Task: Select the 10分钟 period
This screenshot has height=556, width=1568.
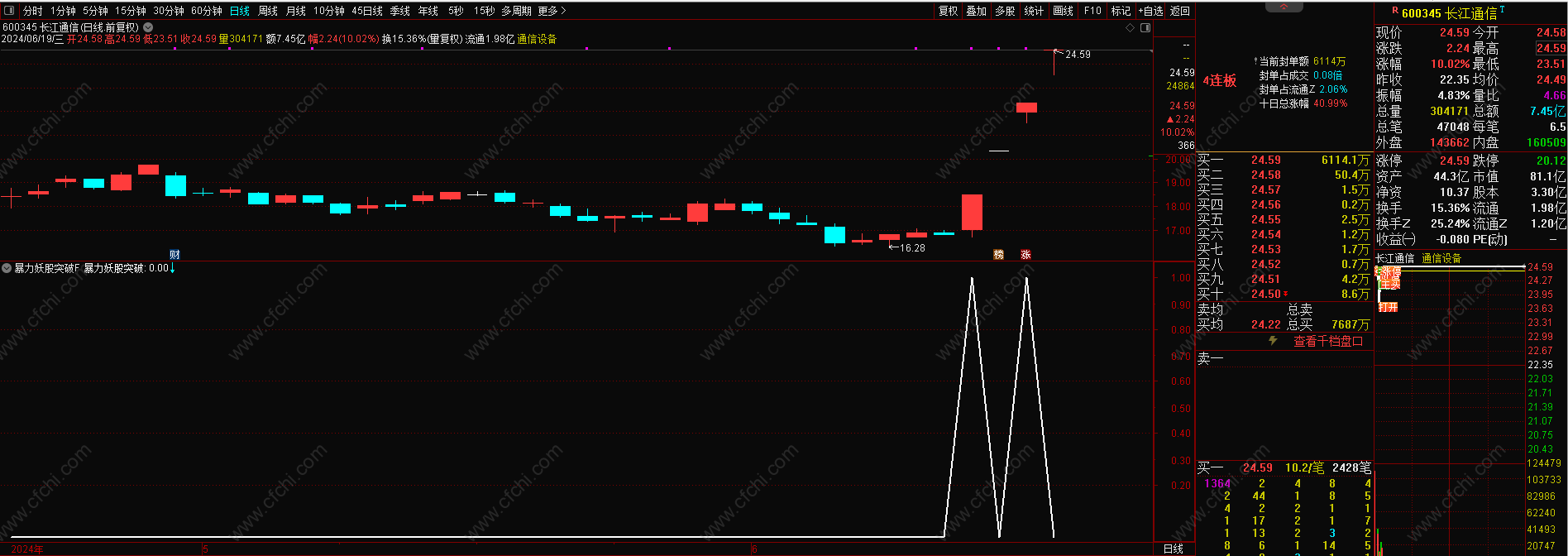Action: (328, 11)
